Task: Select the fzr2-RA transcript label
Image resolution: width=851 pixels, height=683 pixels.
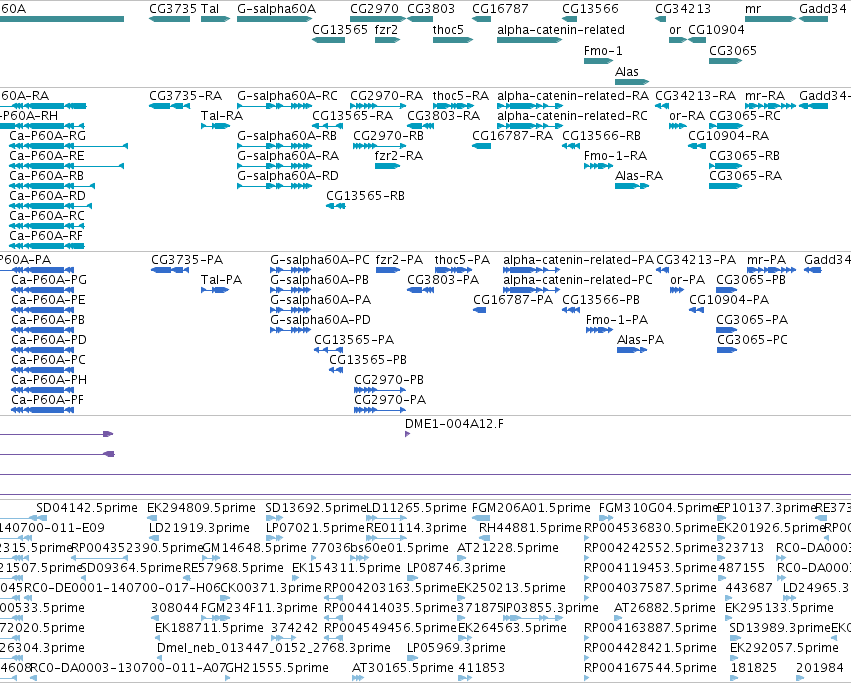Action: coord(399,156)
